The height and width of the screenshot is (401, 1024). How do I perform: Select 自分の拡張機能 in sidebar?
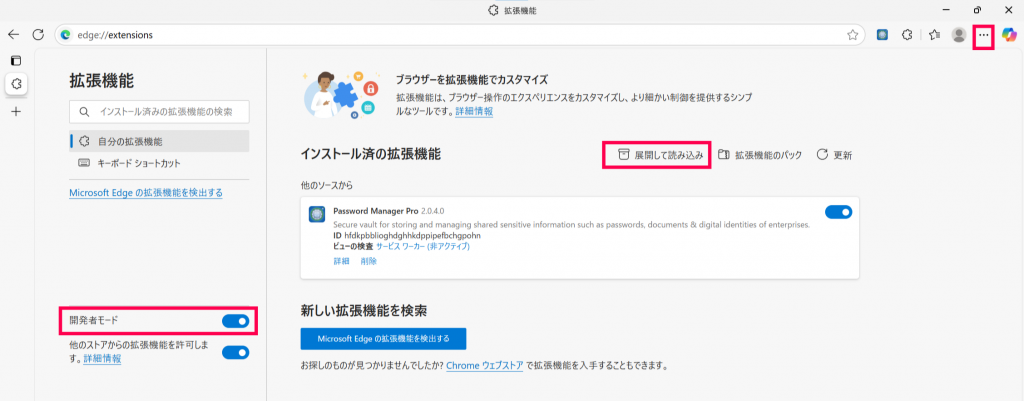pos(159,141)
